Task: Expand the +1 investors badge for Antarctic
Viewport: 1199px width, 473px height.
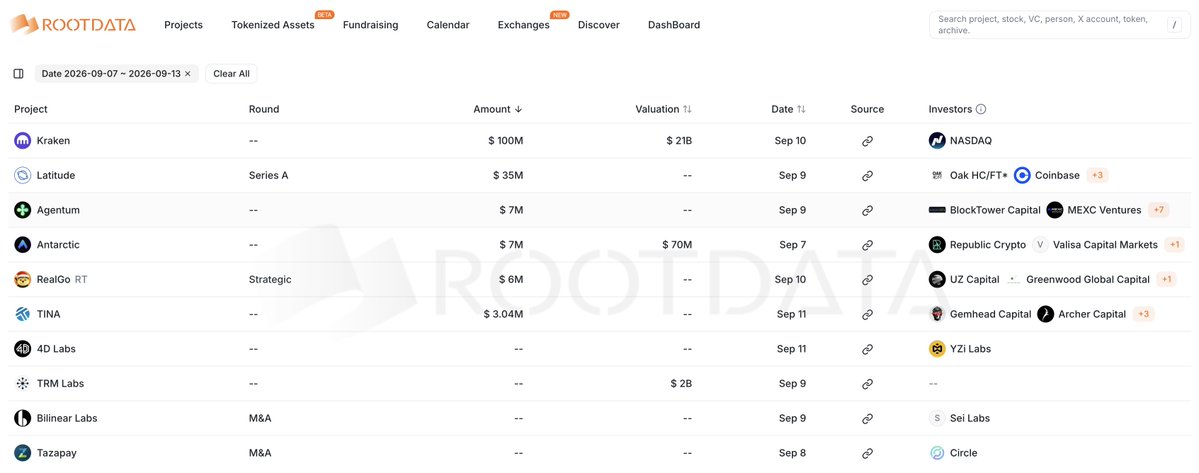Action: point(1175,245)
